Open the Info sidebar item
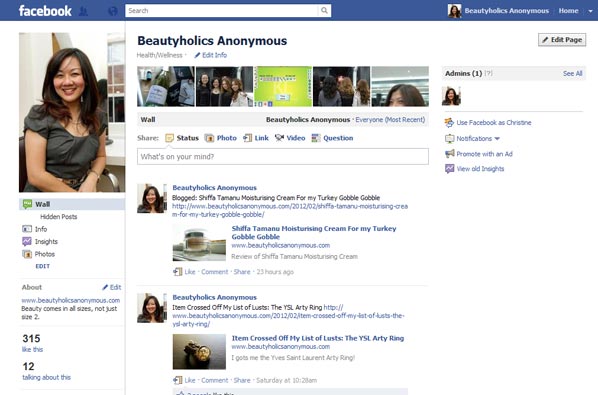Image resolution: width=598 pixels, height=395 pixels. coord(35,229)
